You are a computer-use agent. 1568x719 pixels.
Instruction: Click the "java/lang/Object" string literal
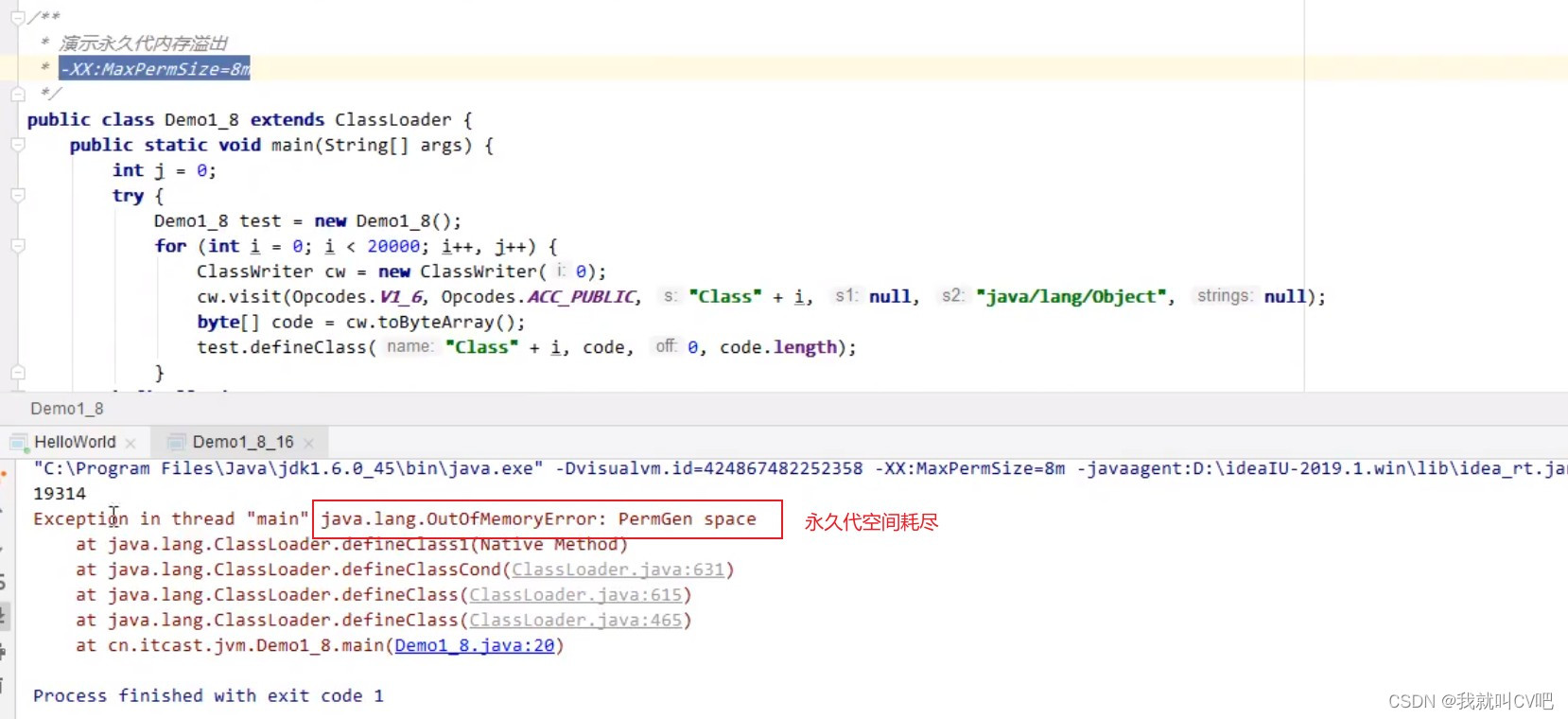(1071, 297)
